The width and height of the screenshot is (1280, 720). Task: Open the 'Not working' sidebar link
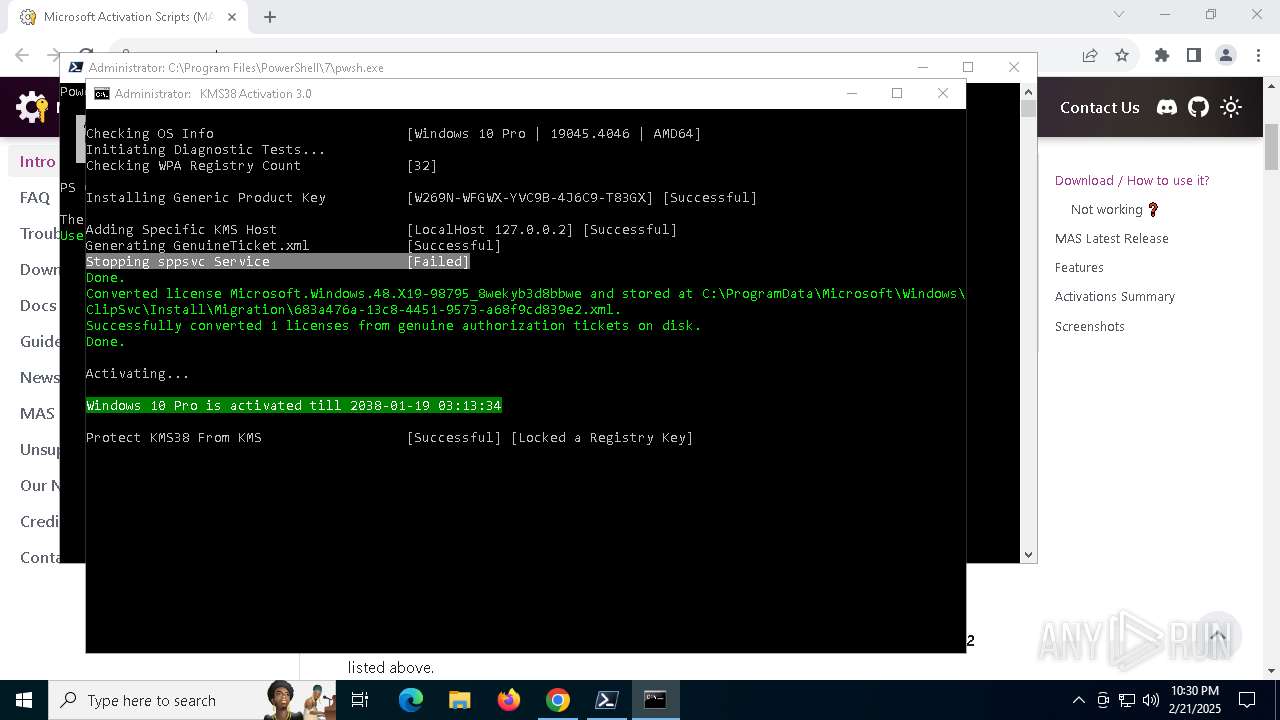pyautogui.click(x=1114, y=209)
